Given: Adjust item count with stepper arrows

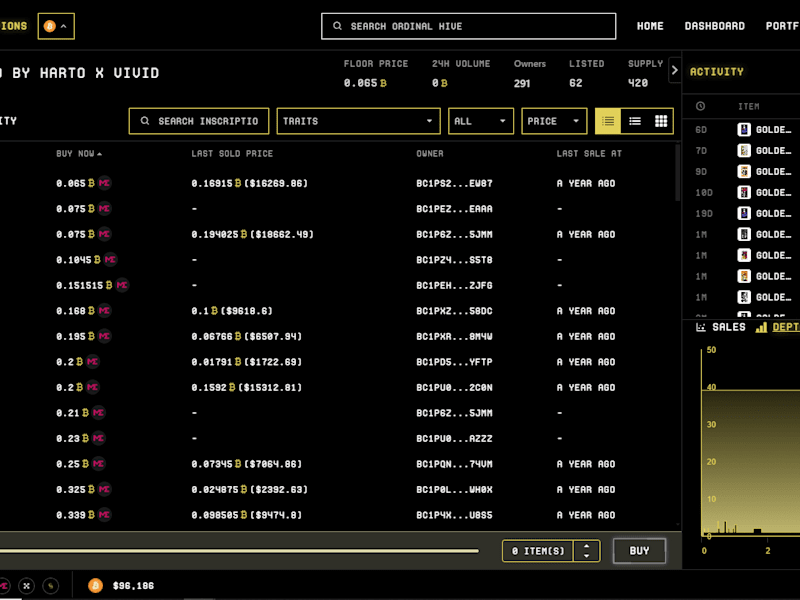Looking at the screenshot, I should coord(587,551).
